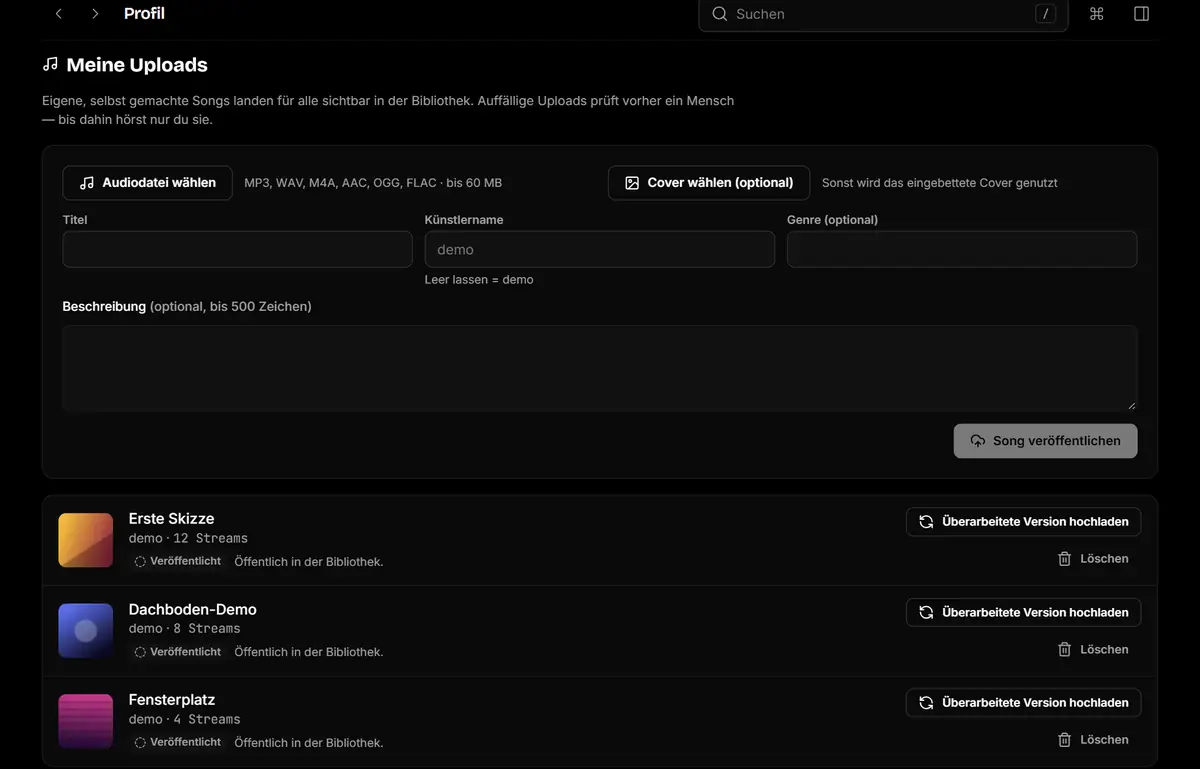The width and height of the screenshot is (1200, 769).
Task: Click into the Künstlername field
Action: pyautogui.click(x=600, y=249)
